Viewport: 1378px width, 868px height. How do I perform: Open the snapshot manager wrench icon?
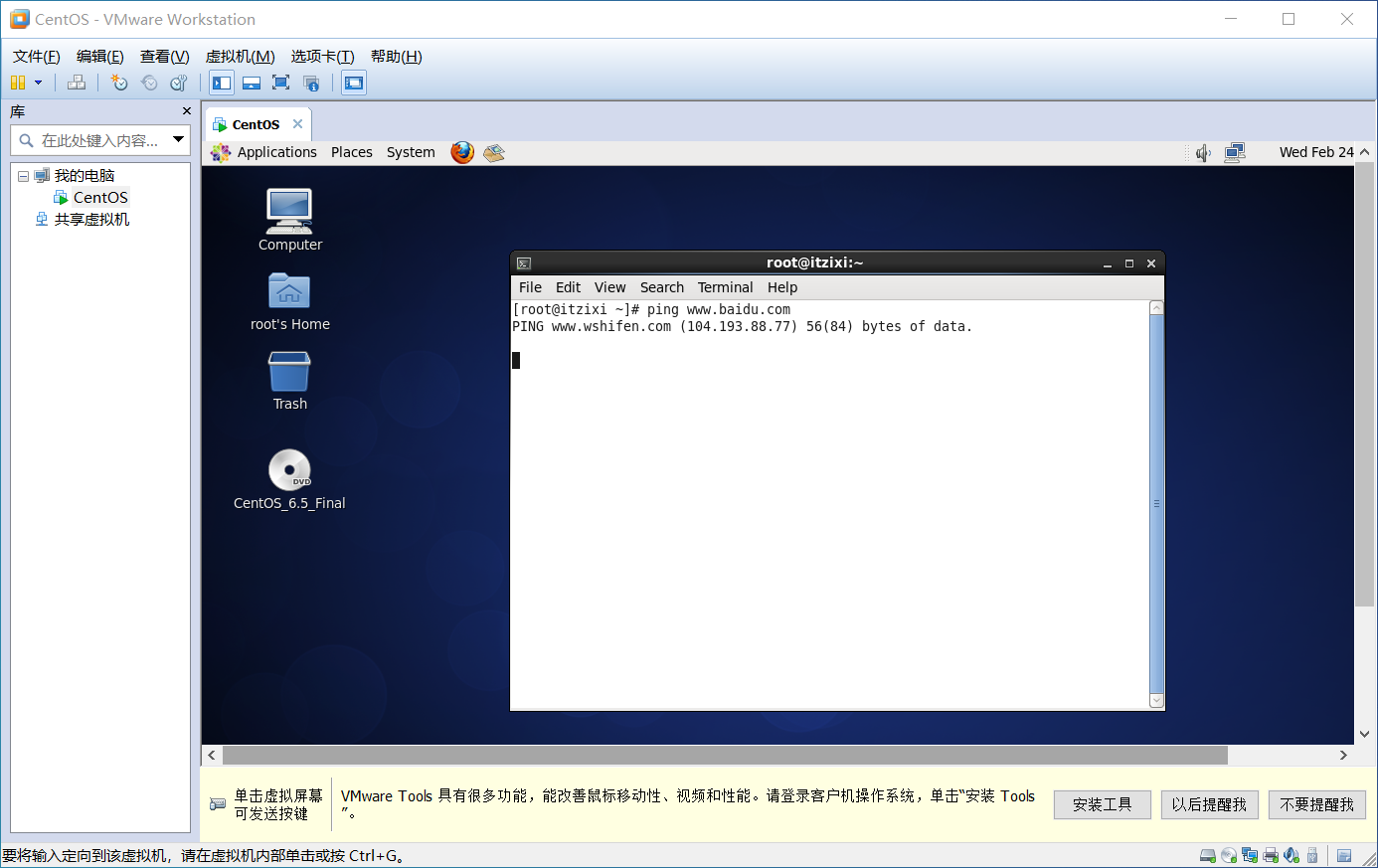click(x=179, y=83)
